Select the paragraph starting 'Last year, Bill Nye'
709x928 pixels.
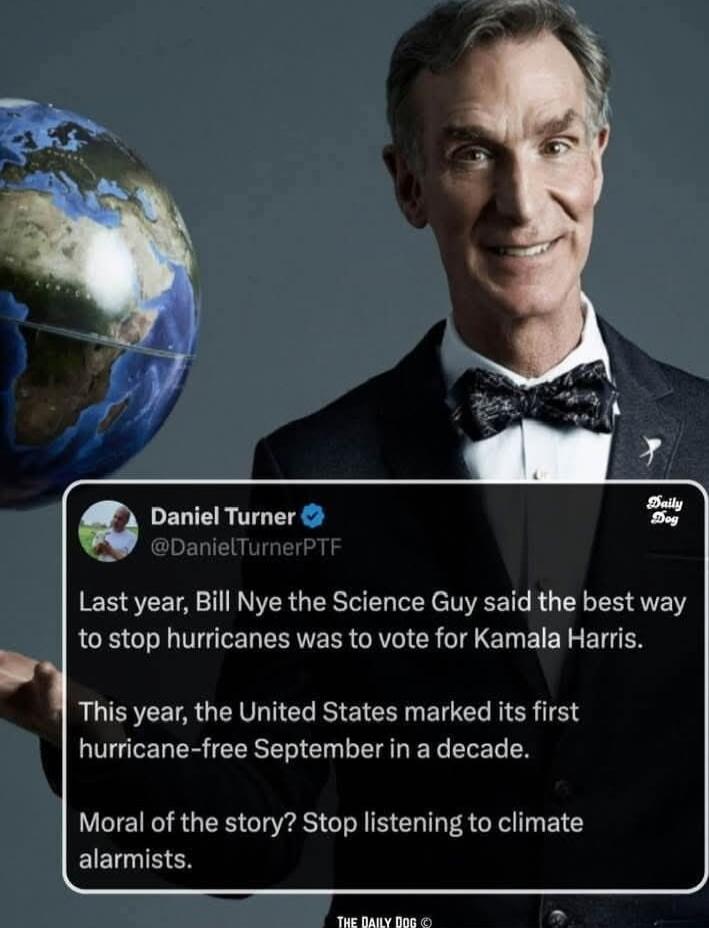click(x=382, y=621)
